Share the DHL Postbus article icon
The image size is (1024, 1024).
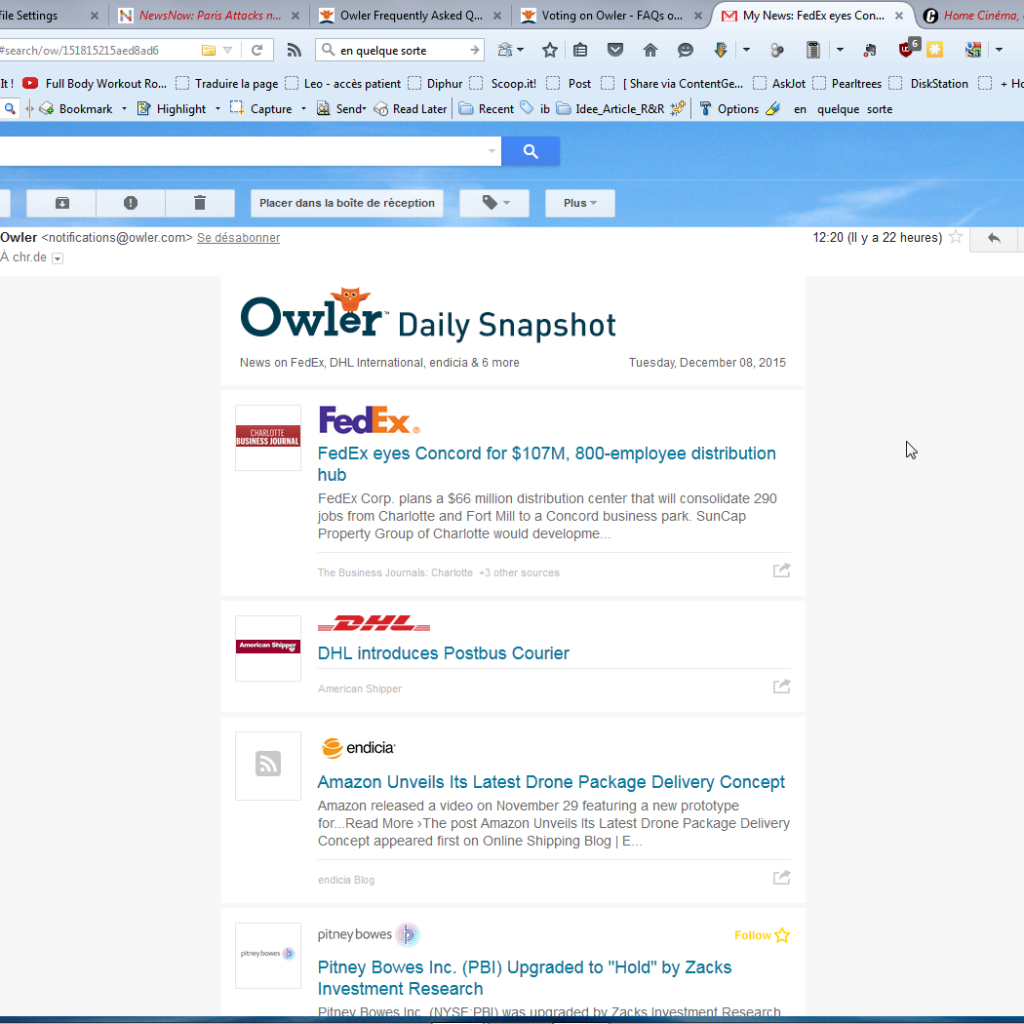[x=781, y=686]
